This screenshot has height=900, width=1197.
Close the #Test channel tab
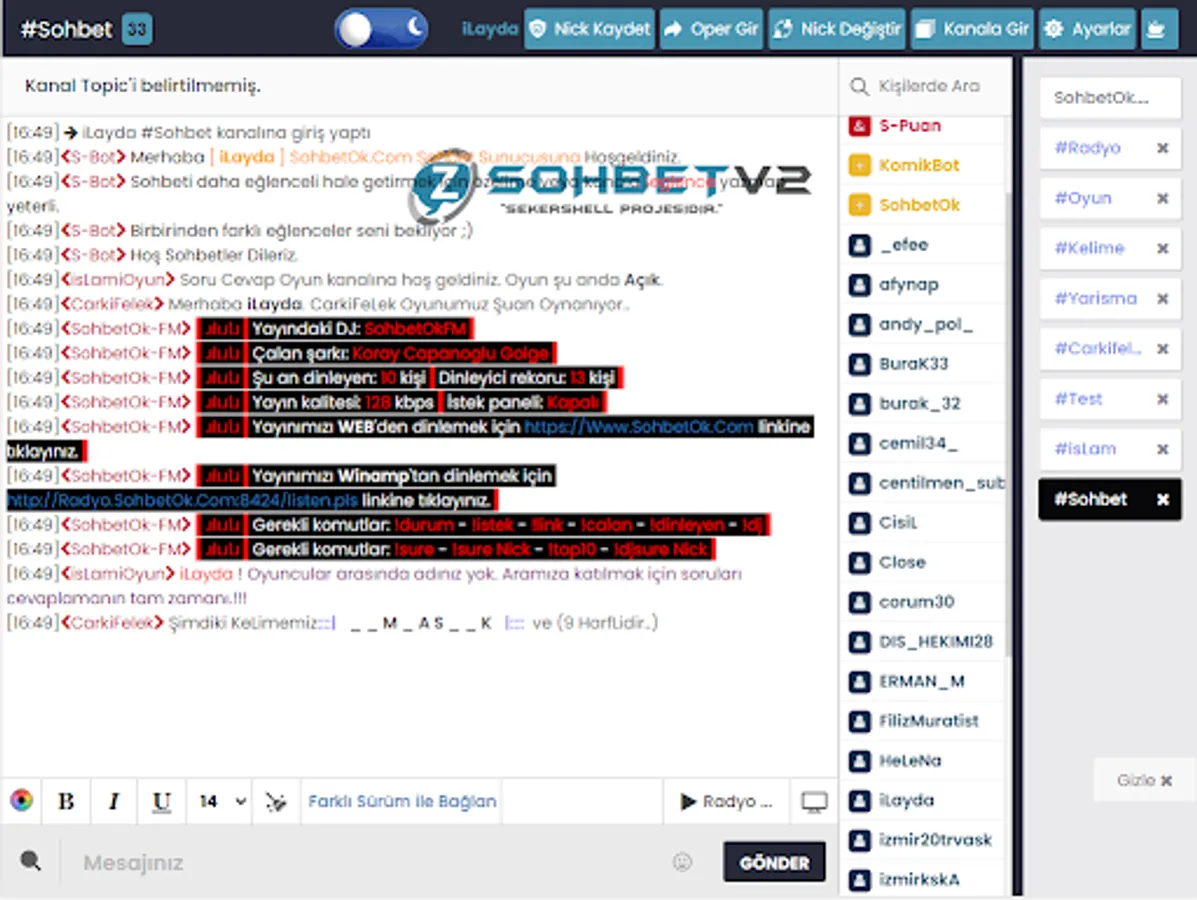coord(1162,399)
